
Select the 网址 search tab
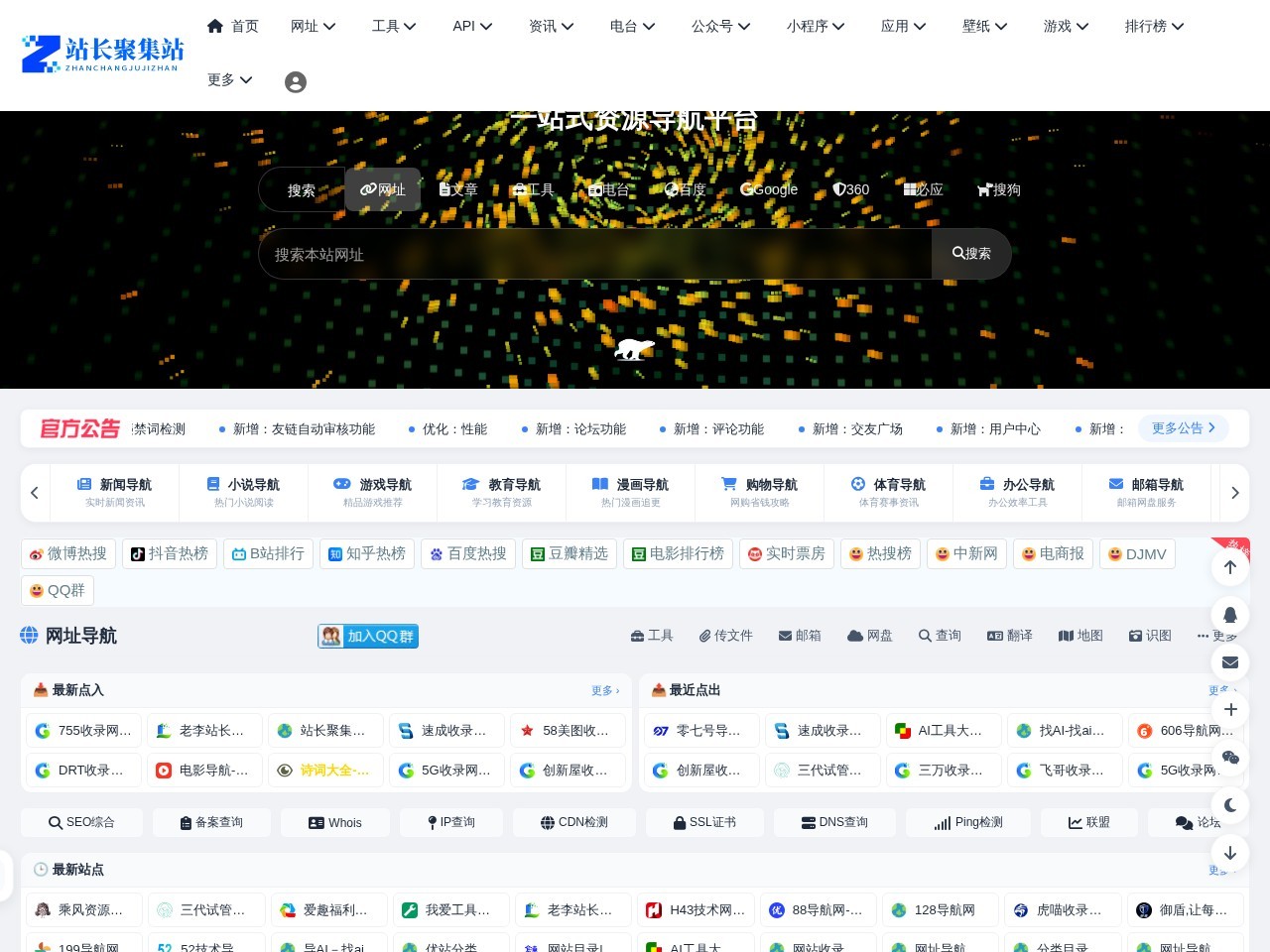tap(382, 189)
